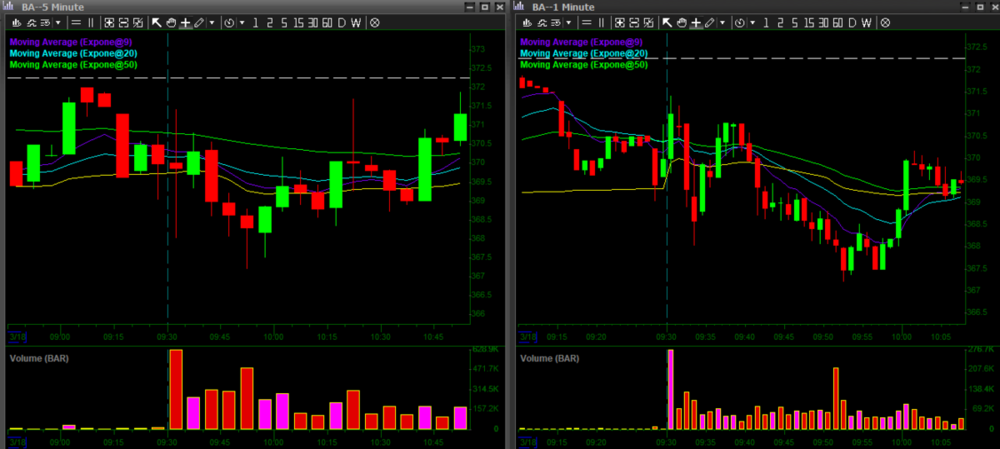Toggle the 1-minute interval in 1 Minute chart
The width and height of the screenshot is (1000, 449).
coord(764,22)
